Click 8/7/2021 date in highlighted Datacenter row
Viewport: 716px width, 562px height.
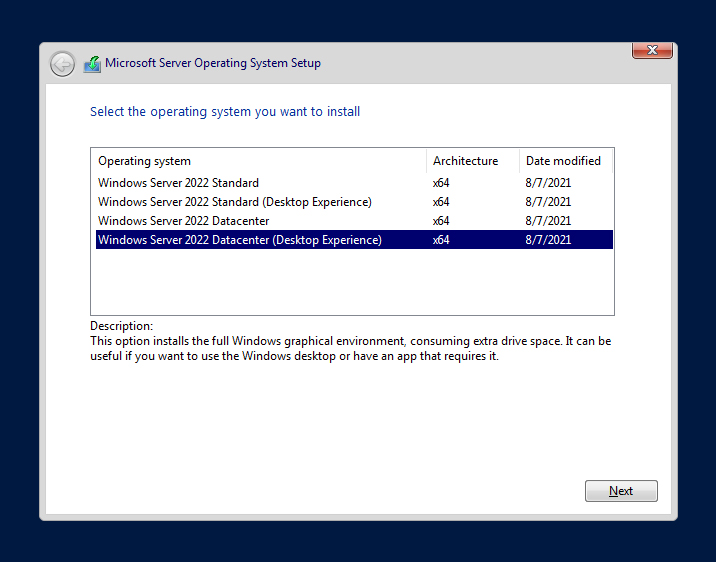tap(548, 240)
